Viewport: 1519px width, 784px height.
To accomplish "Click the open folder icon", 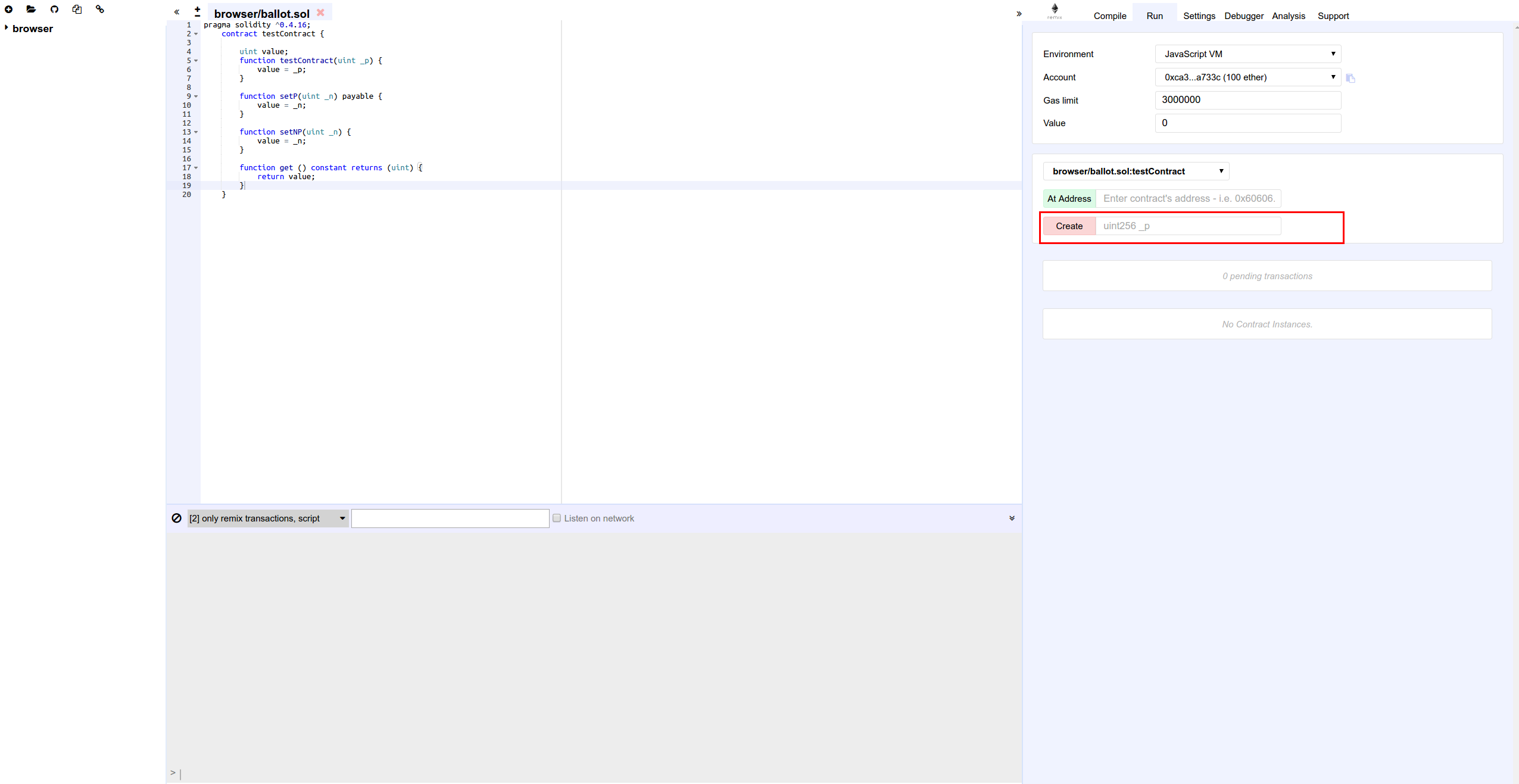I will (x=31, y=9).
